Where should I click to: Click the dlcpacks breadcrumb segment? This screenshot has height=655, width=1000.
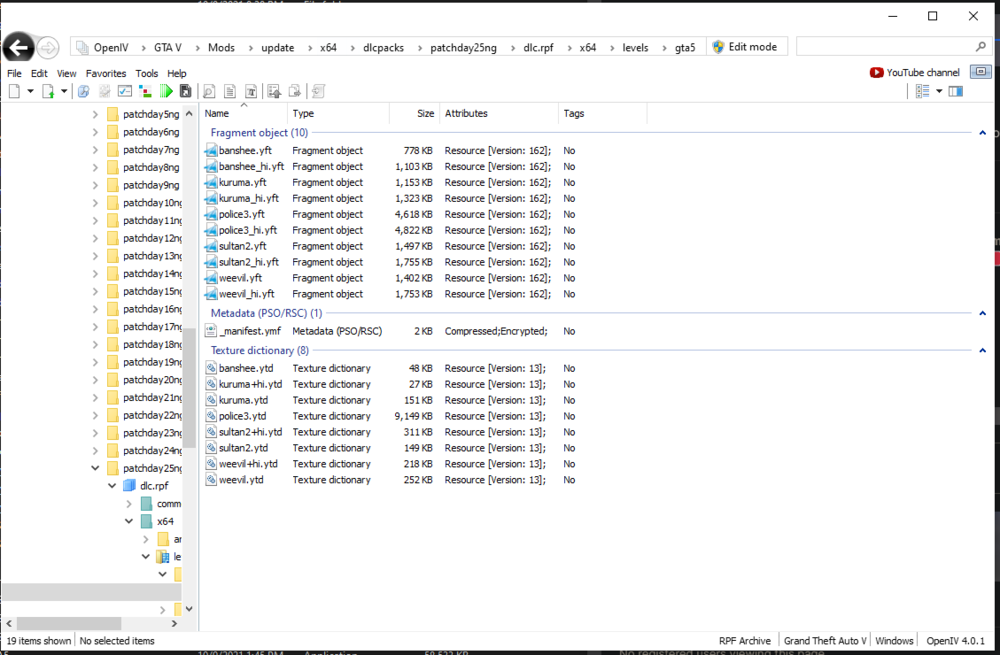[383, 47]
